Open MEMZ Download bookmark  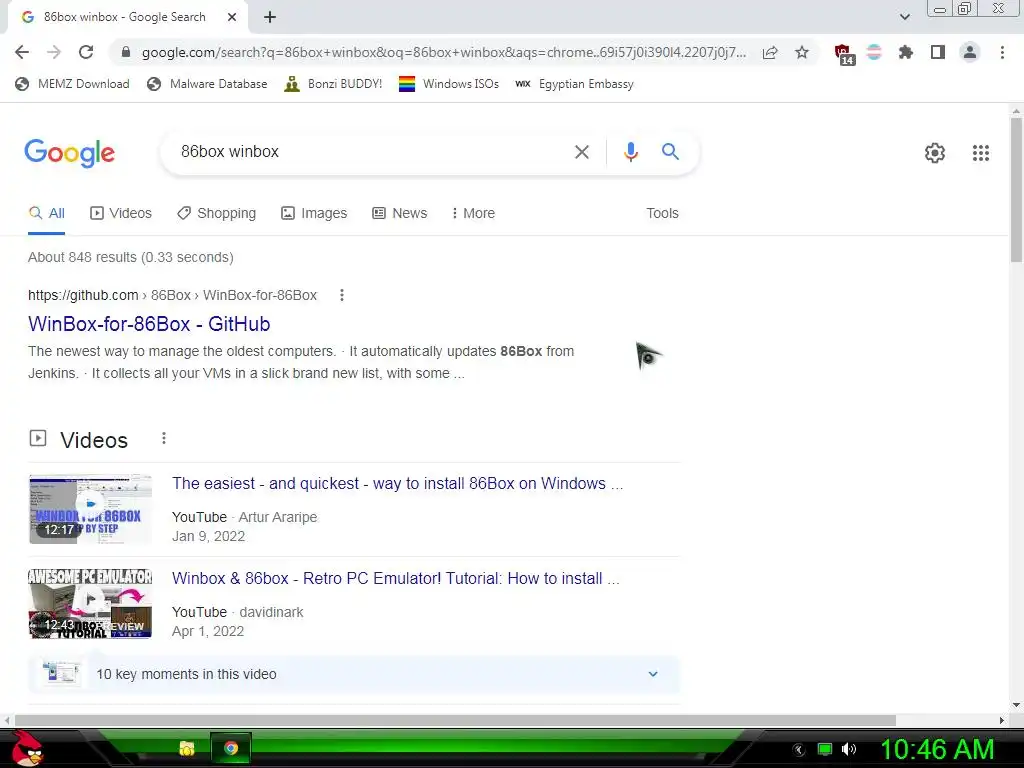coord(72,84)
